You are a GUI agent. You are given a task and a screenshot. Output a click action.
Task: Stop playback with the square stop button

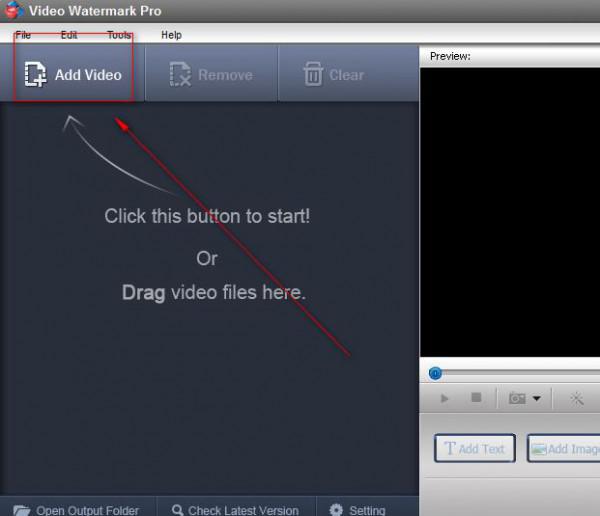476,398
